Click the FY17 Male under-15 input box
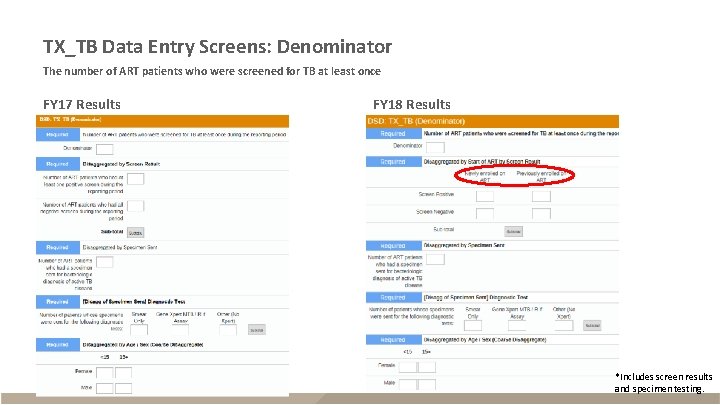 pos(105,388)
